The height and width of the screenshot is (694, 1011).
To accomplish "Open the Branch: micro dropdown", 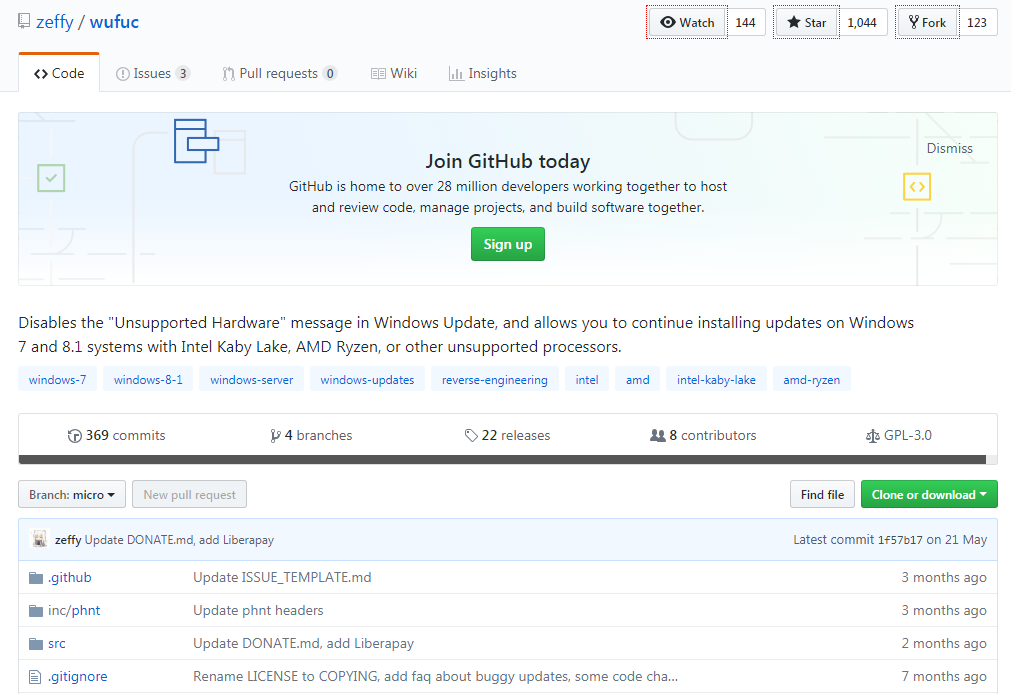I will pyautogui.click(x=72, y=495).
